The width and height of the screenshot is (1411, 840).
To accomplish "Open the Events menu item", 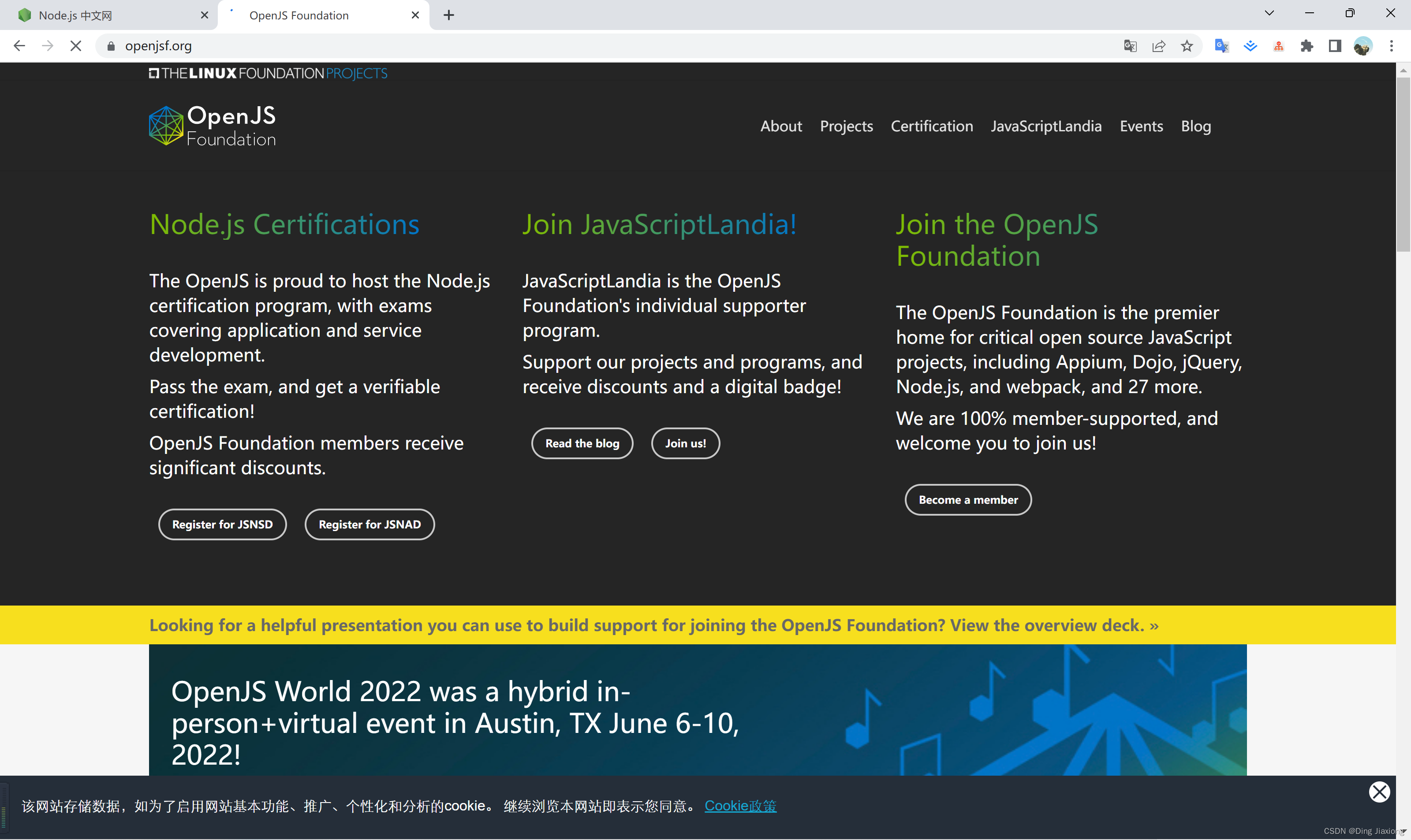I will tap(1141, 126).
